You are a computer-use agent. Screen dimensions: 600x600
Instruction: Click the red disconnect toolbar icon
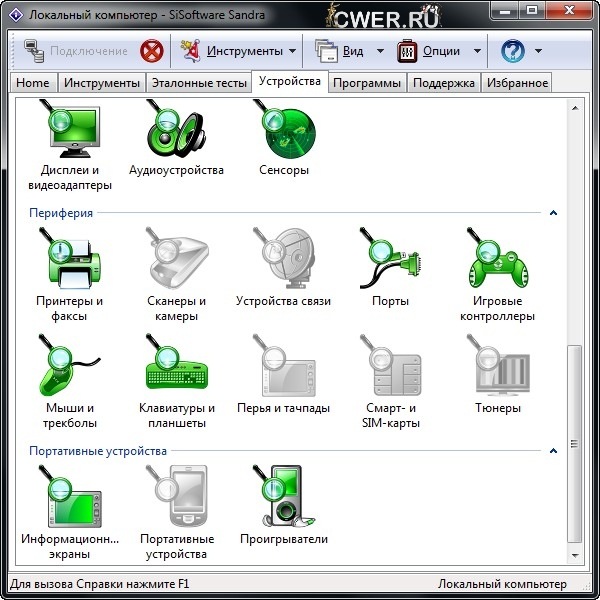click(x=151, y=51)
